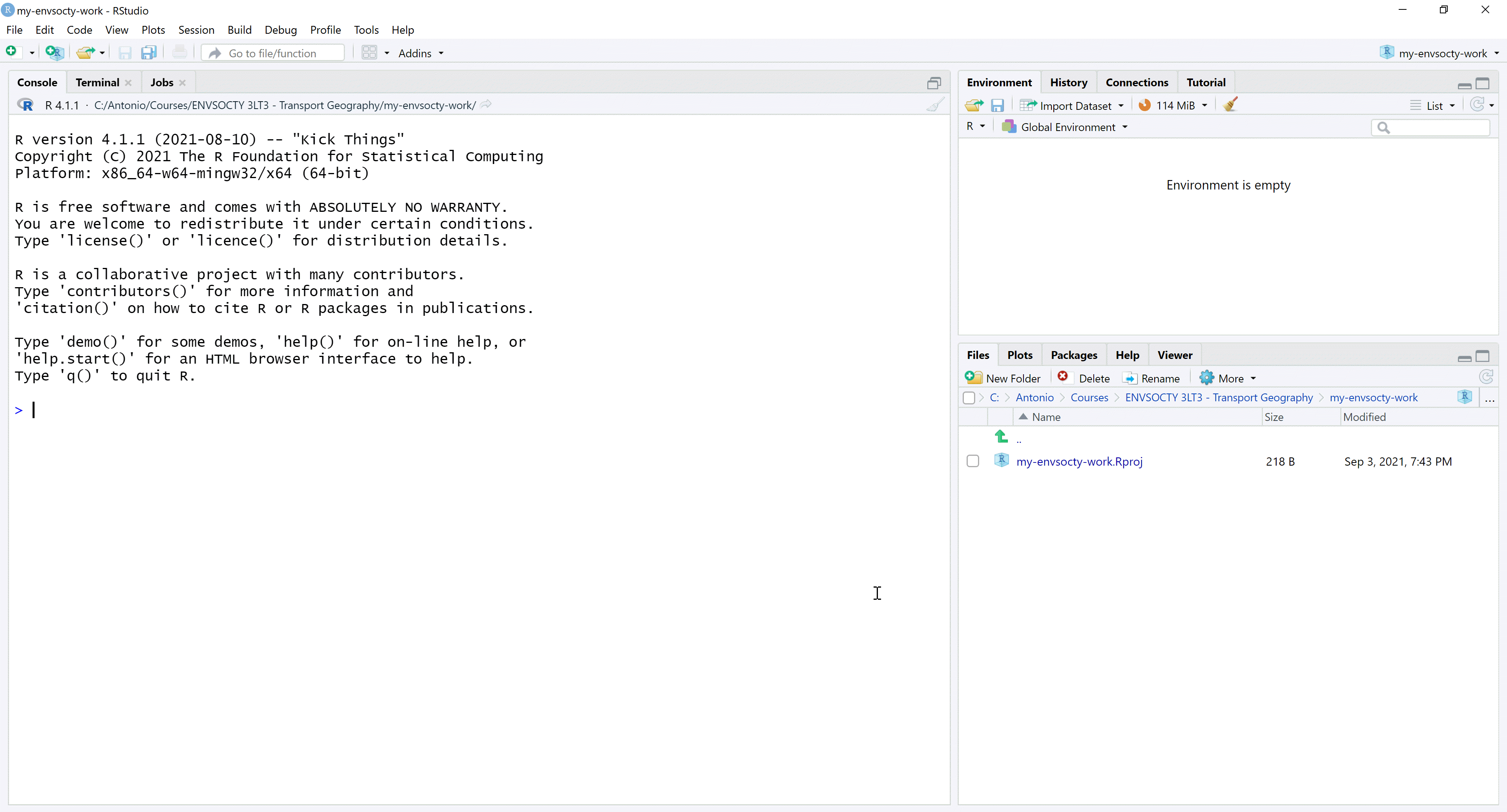Open the refresh options dropdown arrow in Environment
This screenshot has width=1507, height=812.
click(x=1491, y=106)
